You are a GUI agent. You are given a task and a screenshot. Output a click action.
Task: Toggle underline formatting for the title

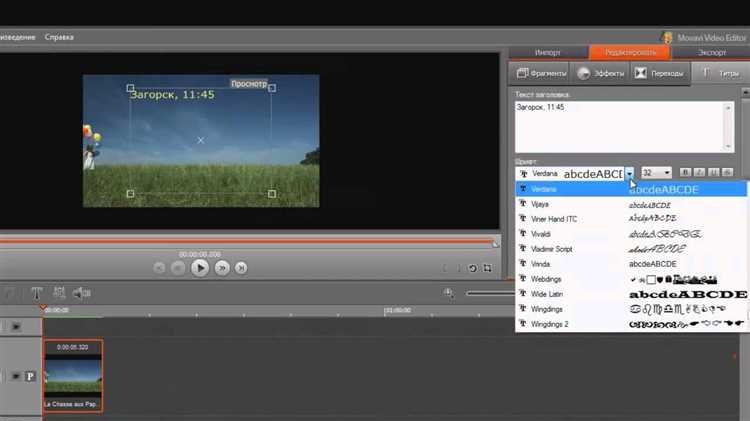tap(714, 172)
